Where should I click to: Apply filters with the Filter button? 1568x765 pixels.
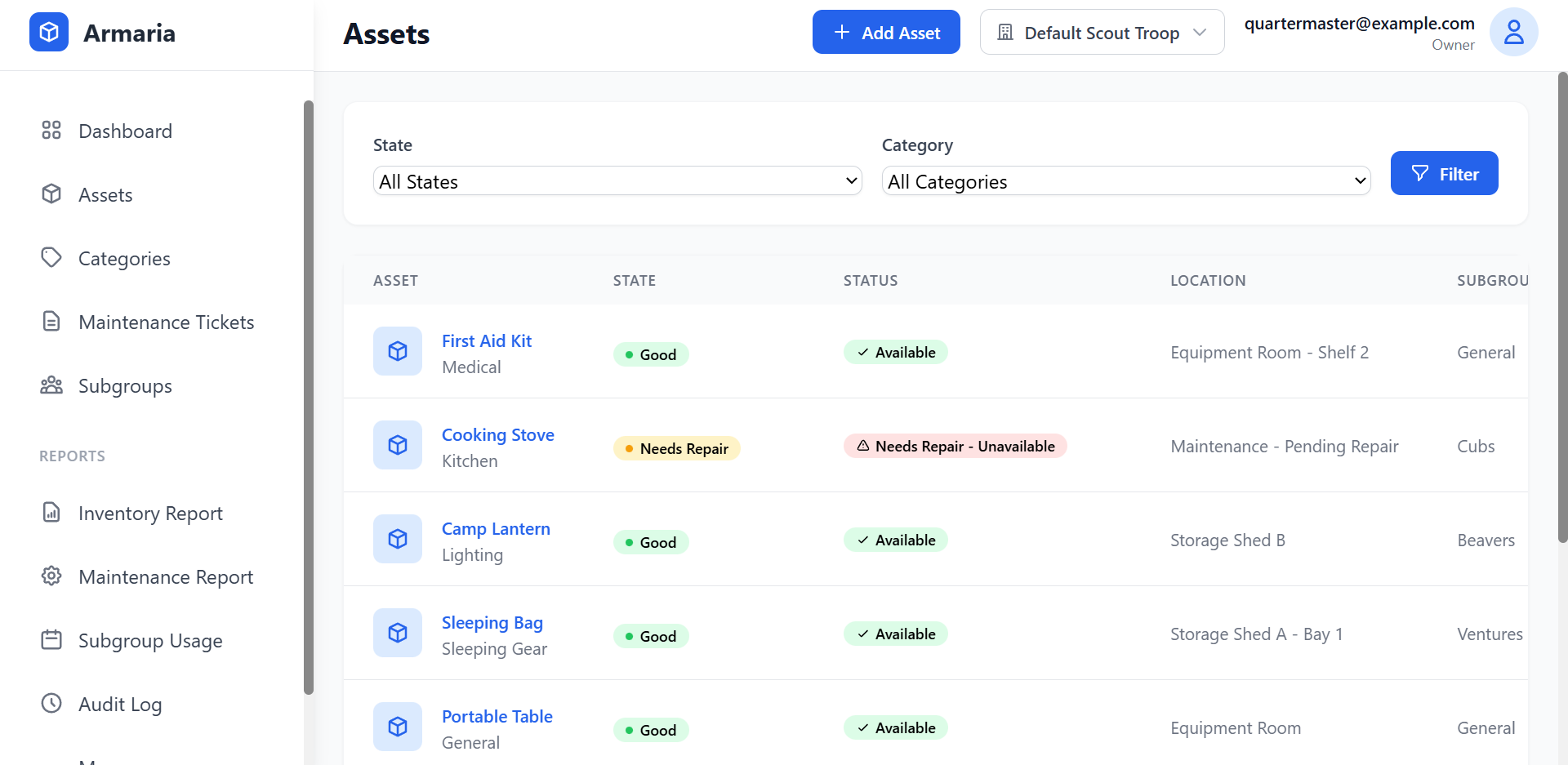[1444, 173]
